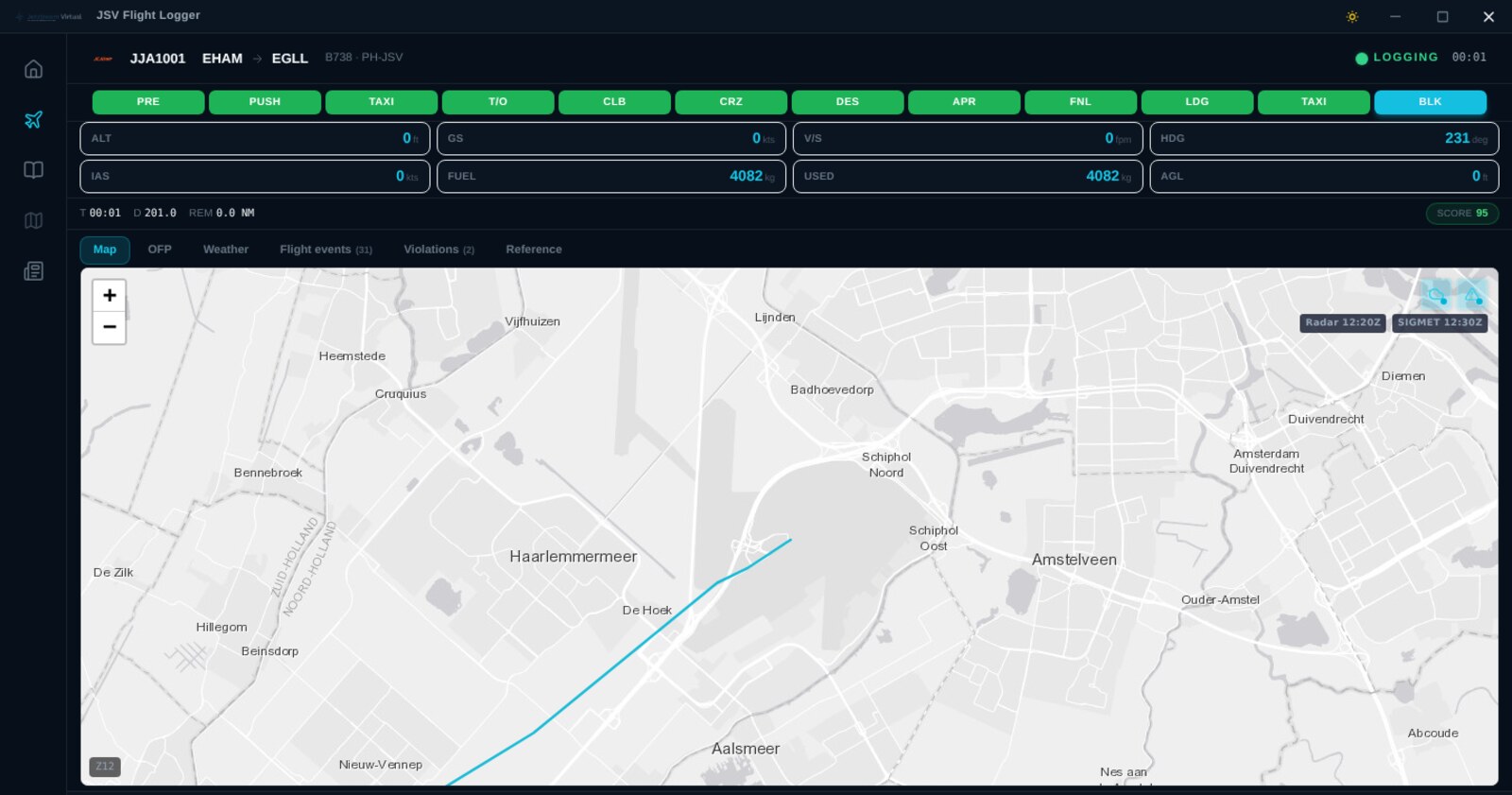Image resolution: width=1512 pixels, height=795 pixels.
Task: Click the SCORE 95 badge
Action: 1462,214
